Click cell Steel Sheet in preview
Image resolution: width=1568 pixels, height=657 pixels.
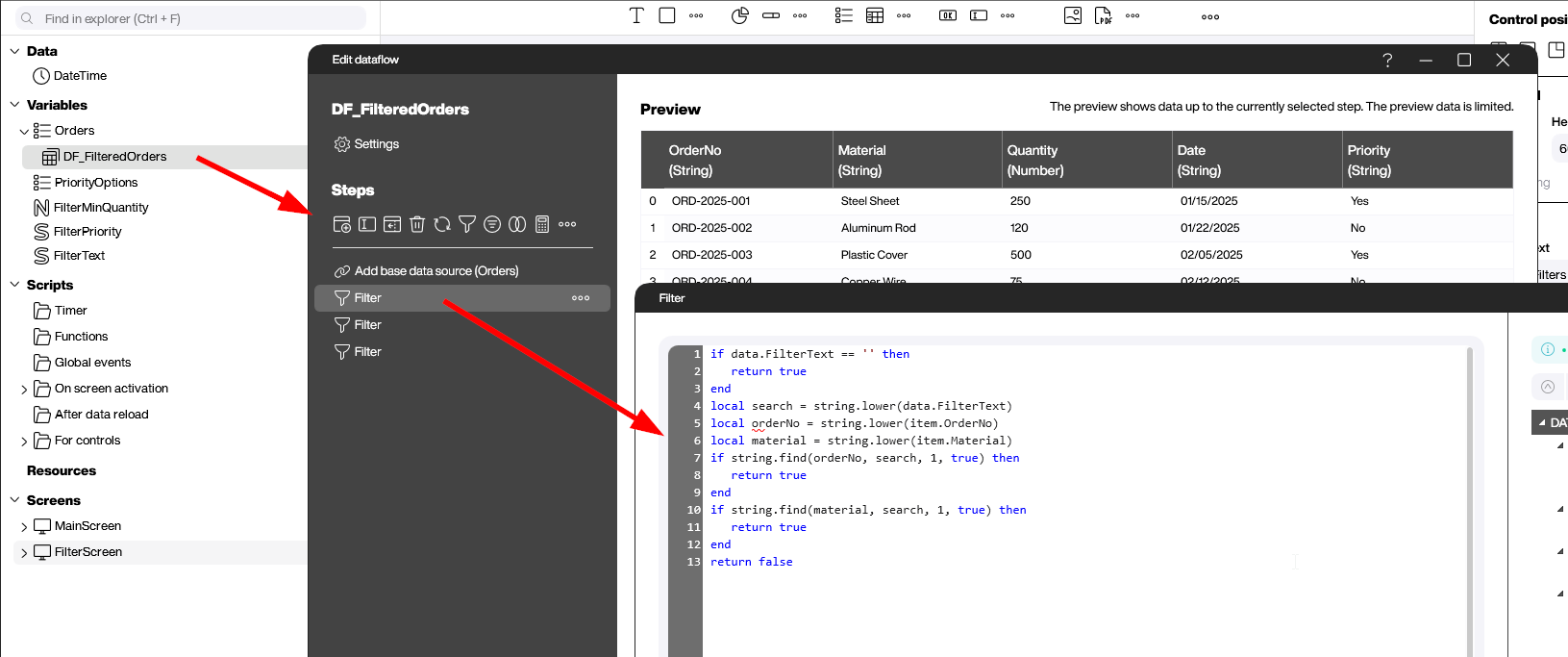tap(870, 201)
